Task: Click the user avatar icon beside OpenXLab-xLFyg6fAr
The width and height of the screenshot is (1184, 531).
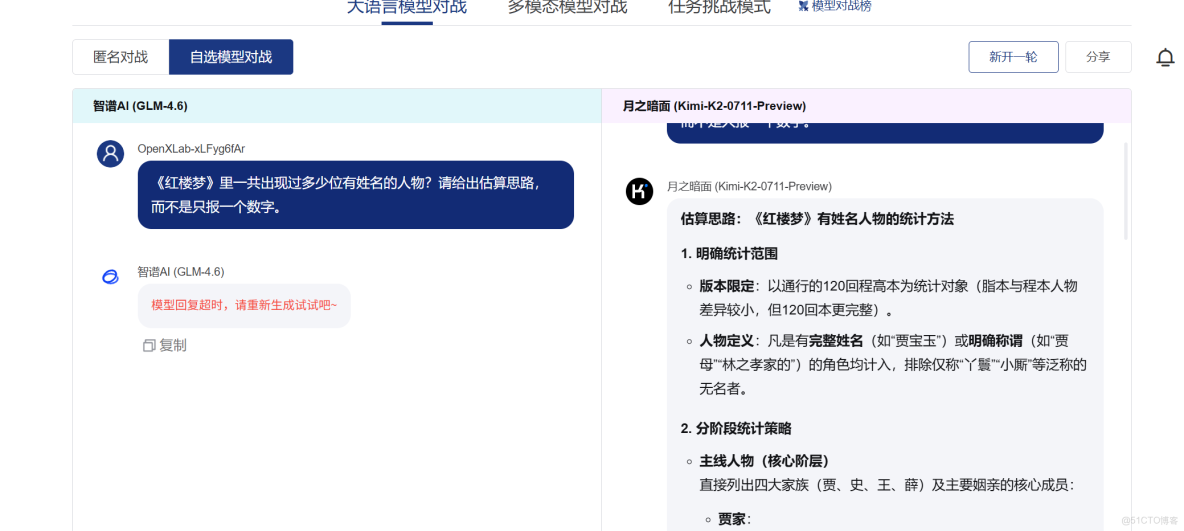Action: (x=110, y=153)
